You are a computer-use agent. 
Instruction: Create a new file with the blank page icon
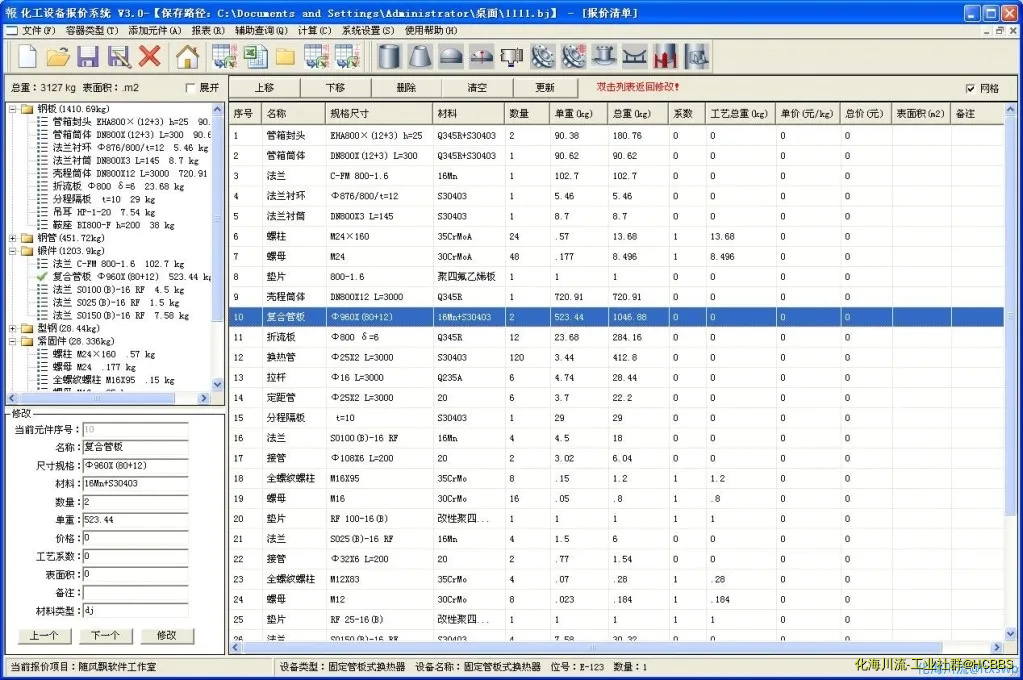pyautogui.click(x=27, y=57)
